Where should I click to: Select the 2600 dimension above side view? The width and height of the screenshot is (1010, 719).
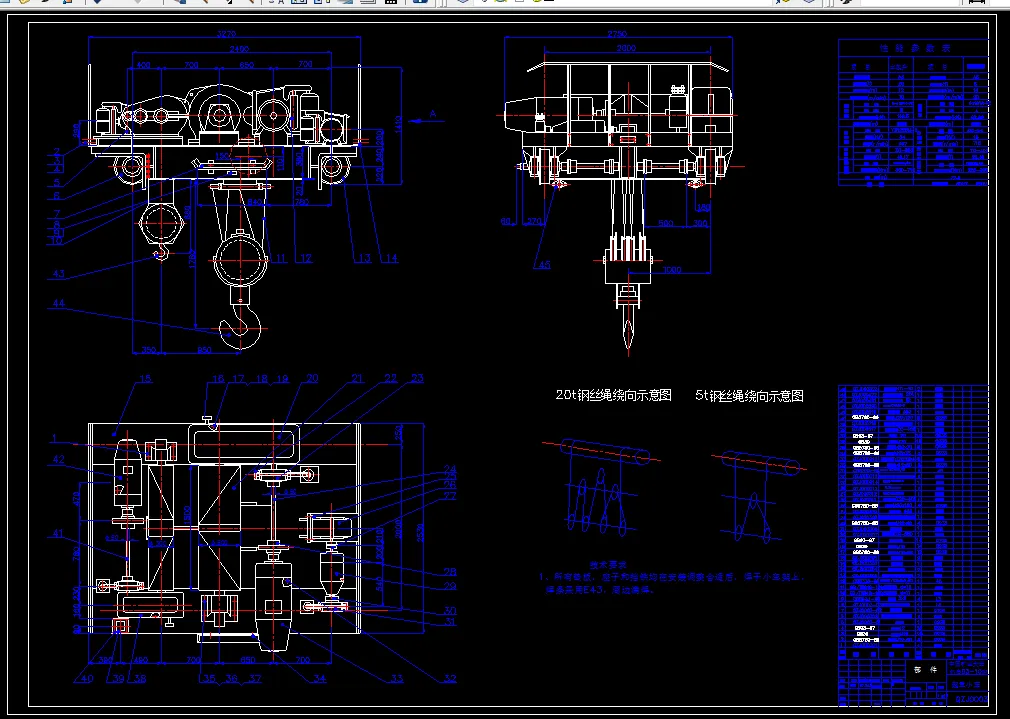point(626,48)
